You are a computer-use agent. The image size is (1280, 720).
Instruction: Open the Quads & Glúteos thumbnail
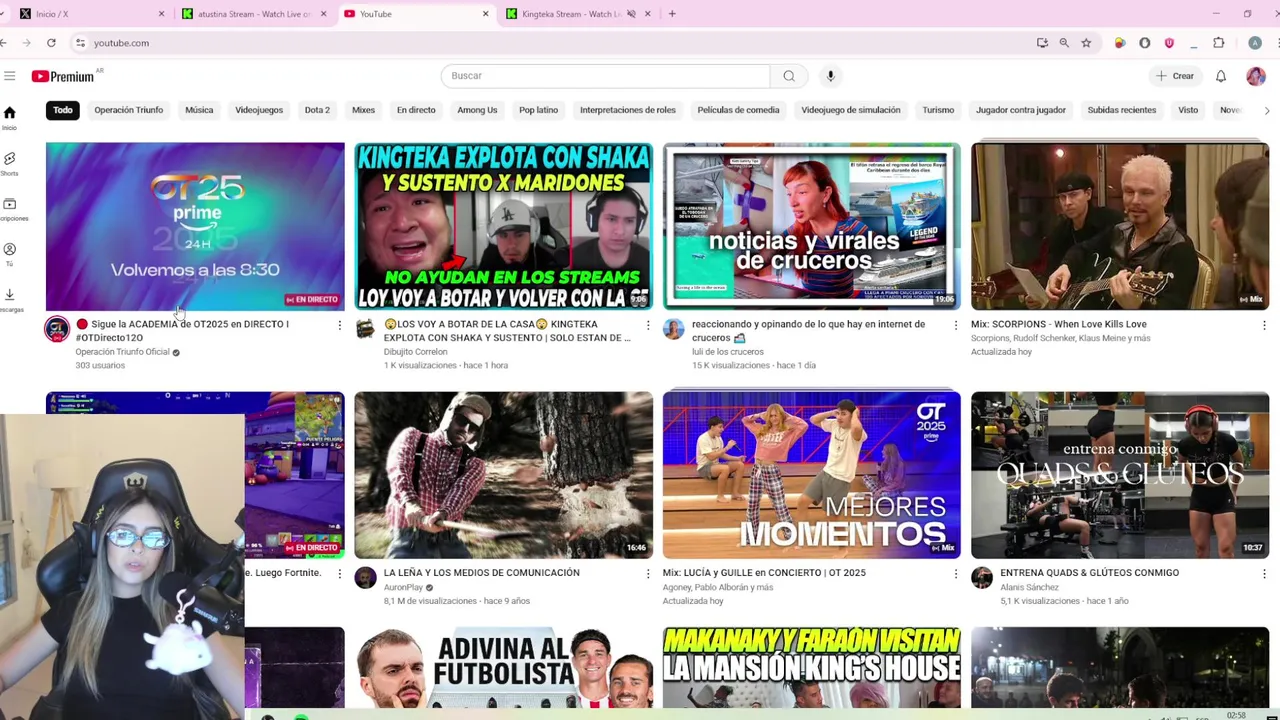click(x=1120, y=475)
